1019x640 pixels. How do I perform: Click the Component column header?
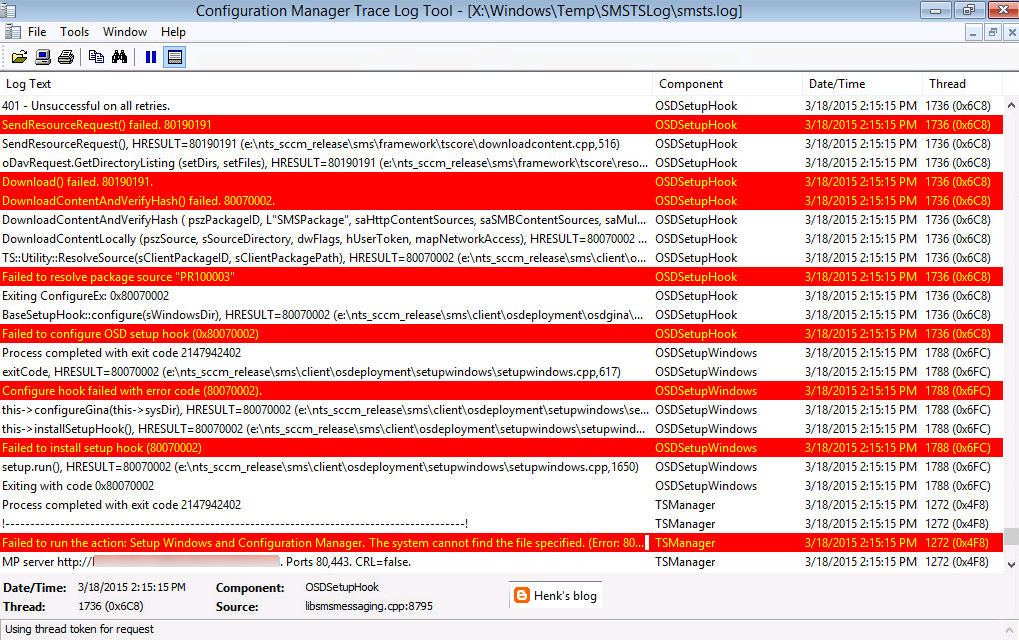(727, 84)
